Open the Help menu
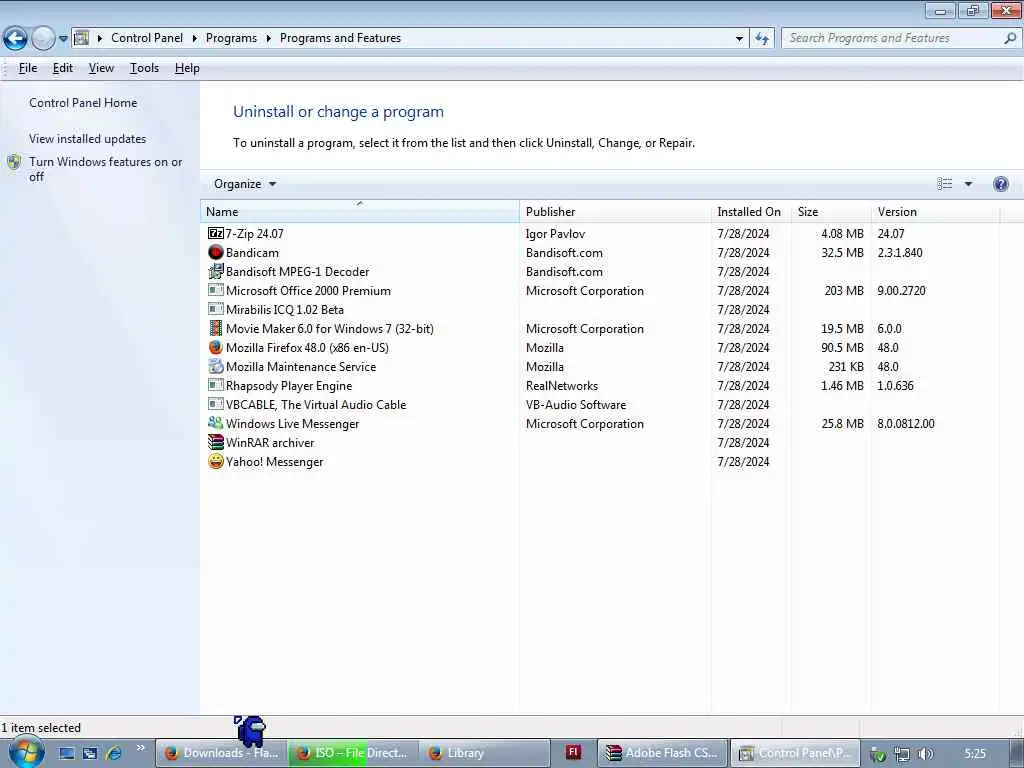The height and width of the screenshot is (768, 1024). (187, 68)
